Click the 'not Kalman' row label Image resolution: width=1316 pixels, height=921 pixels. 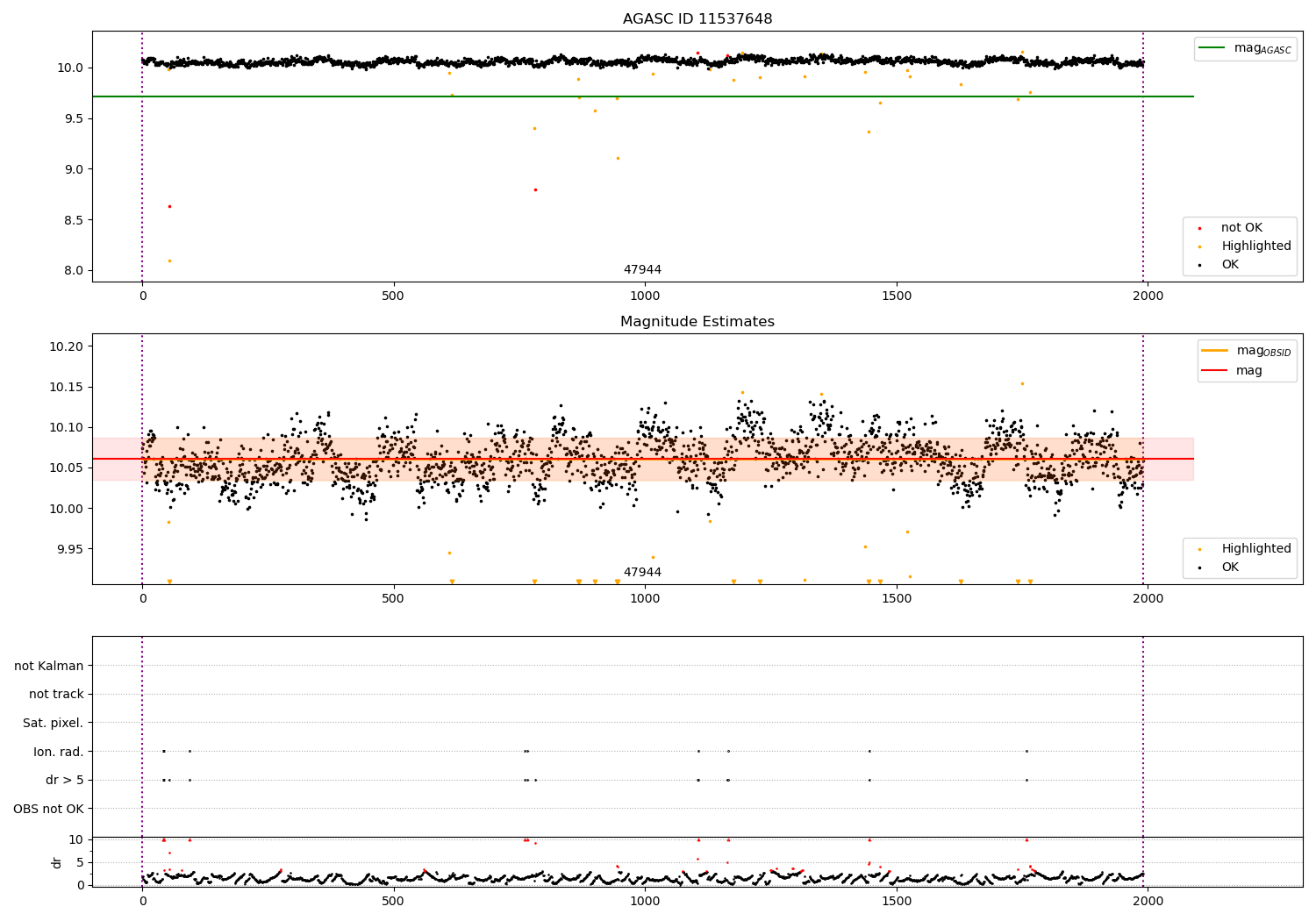tap(49, 667)
